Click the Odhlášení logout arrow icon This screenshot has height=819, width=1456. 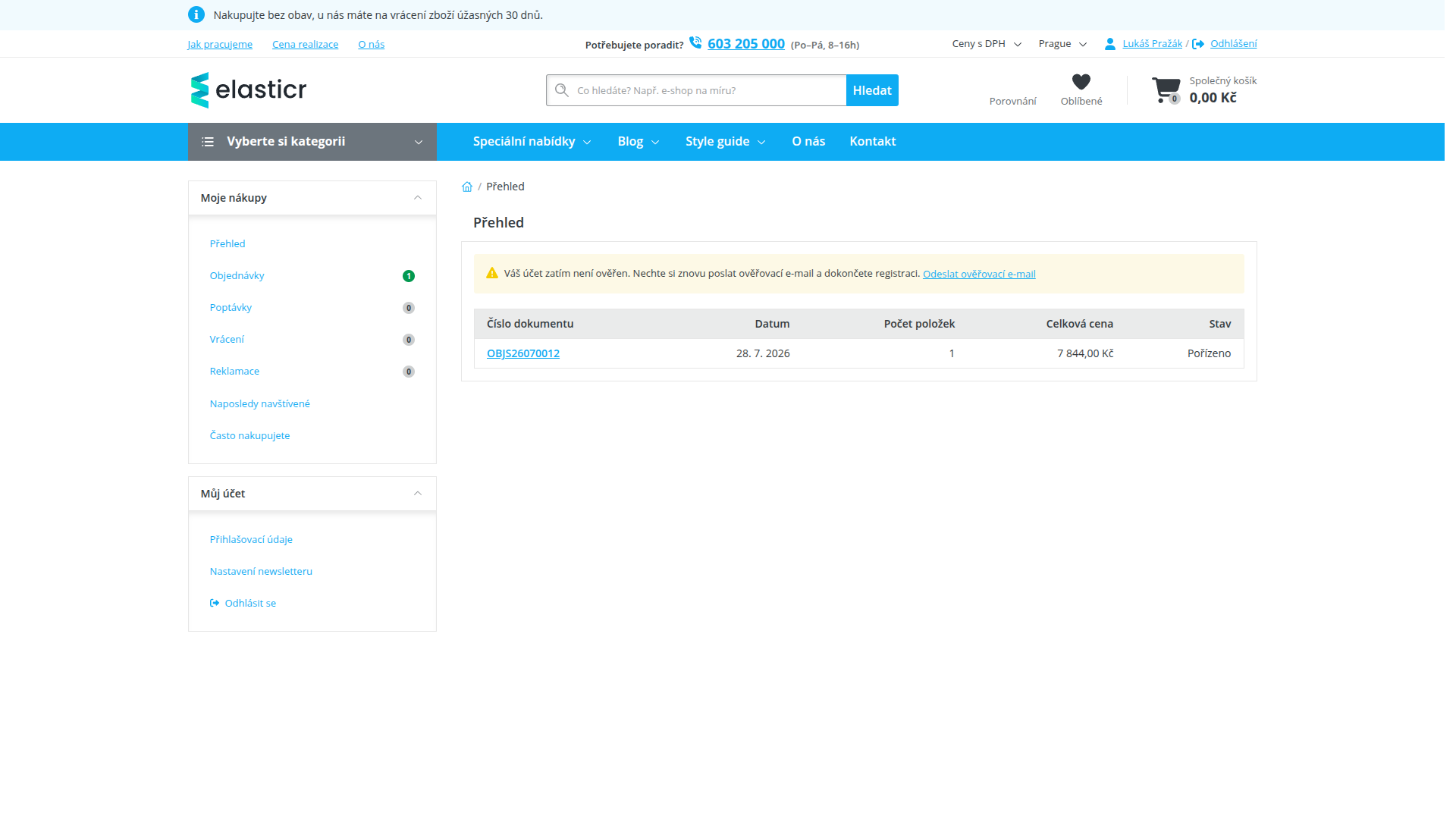[x=1198, y=44]
